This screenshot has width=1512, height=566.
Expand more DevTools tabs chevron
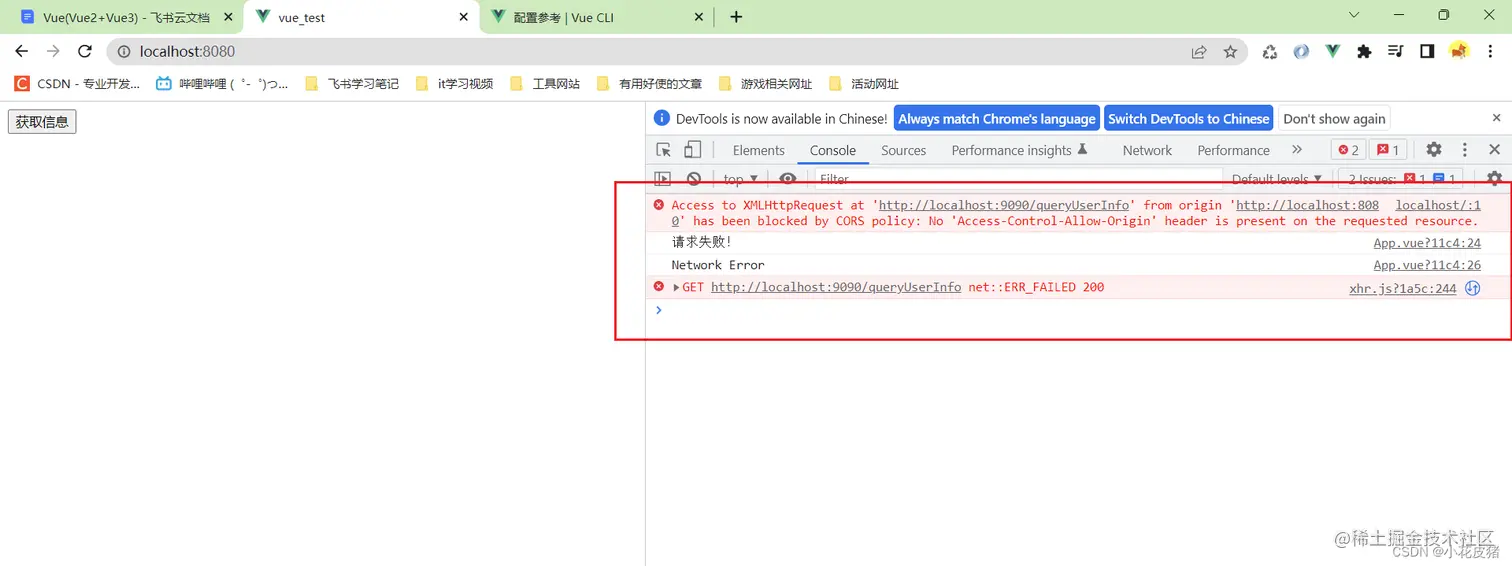[x=1297, y=150]
